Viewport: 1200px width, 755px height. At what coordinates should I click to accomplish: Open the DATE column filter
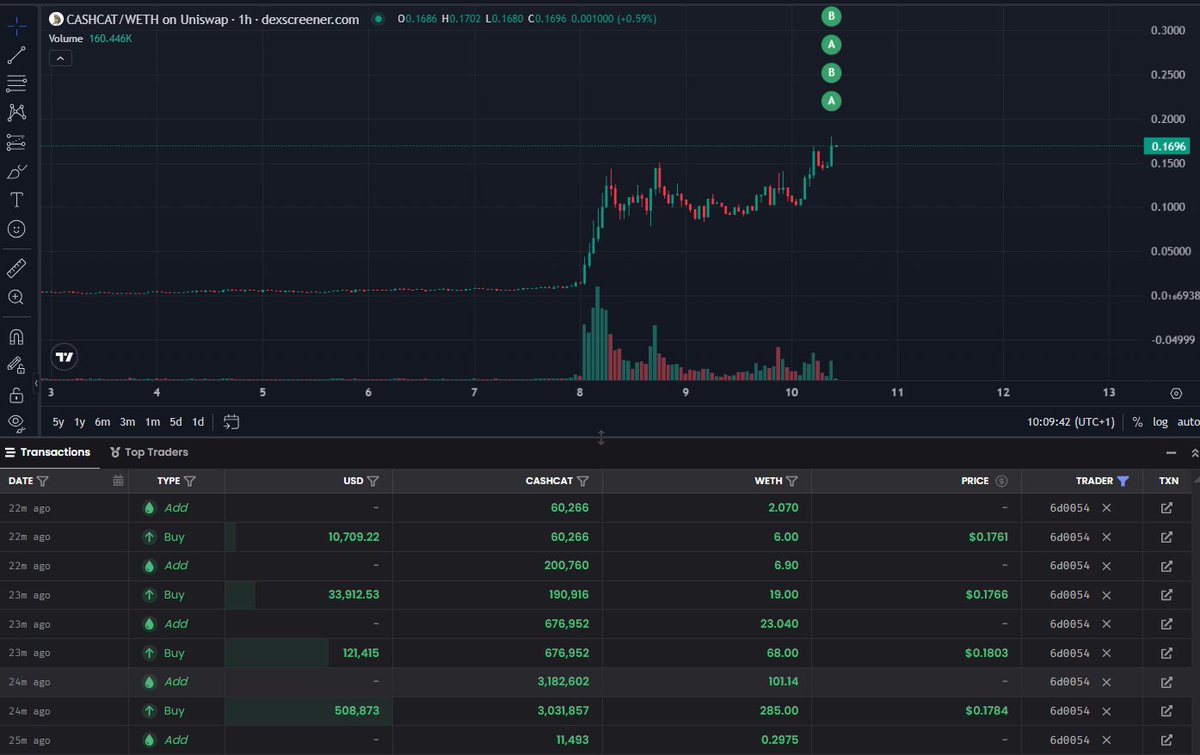42,481
